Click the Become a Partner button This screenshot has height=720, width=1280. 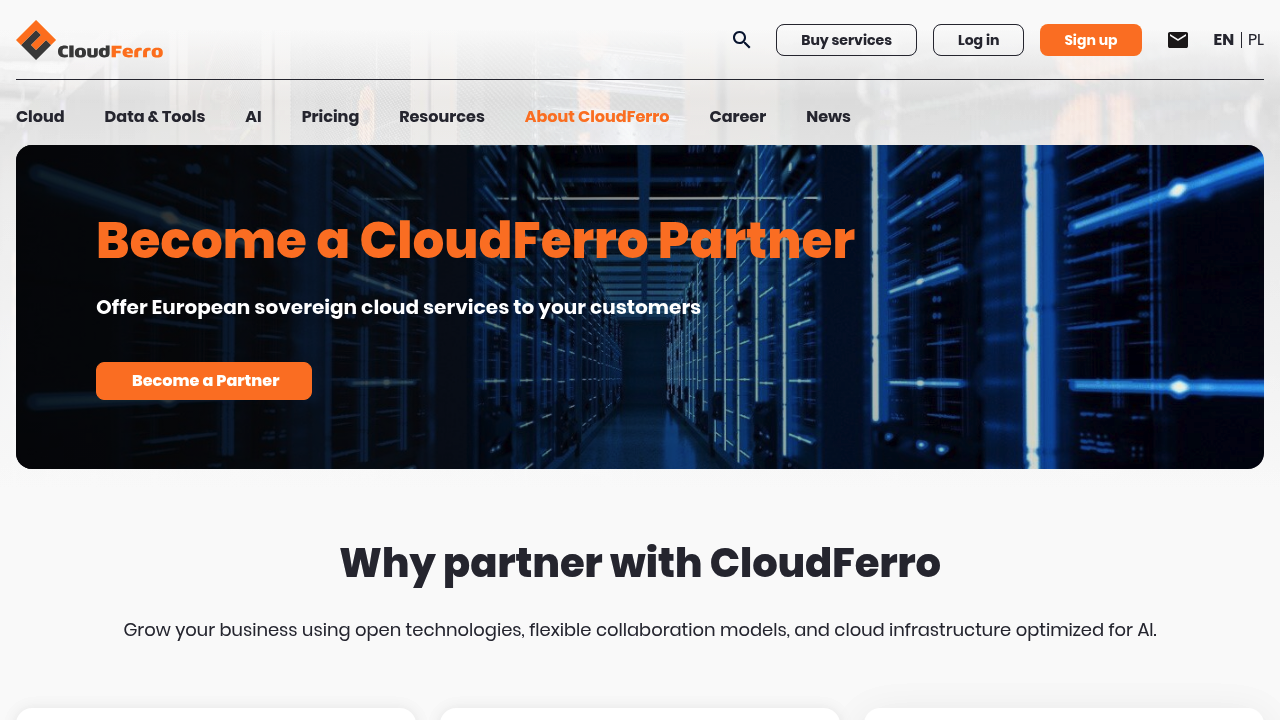click(204, 380)
